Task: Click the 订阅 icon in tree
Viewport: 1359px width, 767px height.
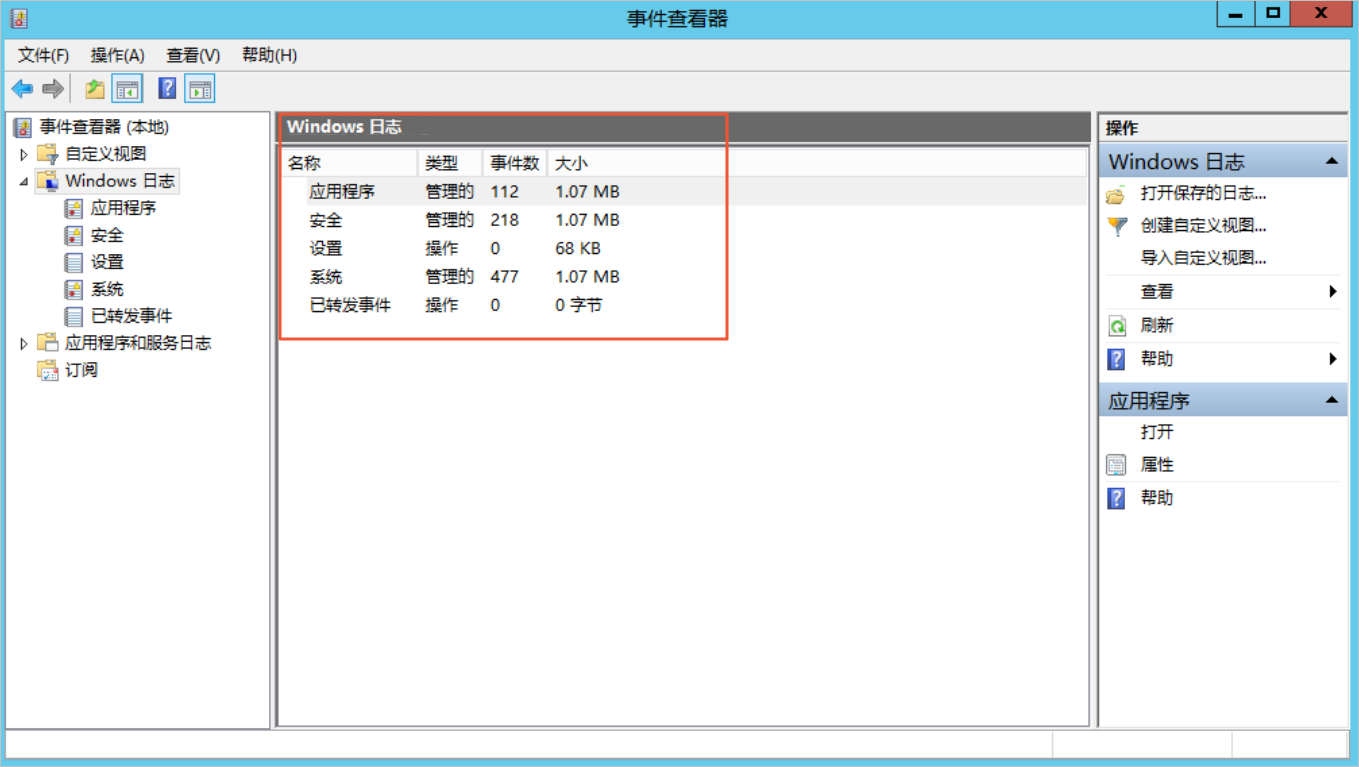Action: click(48, 370)
